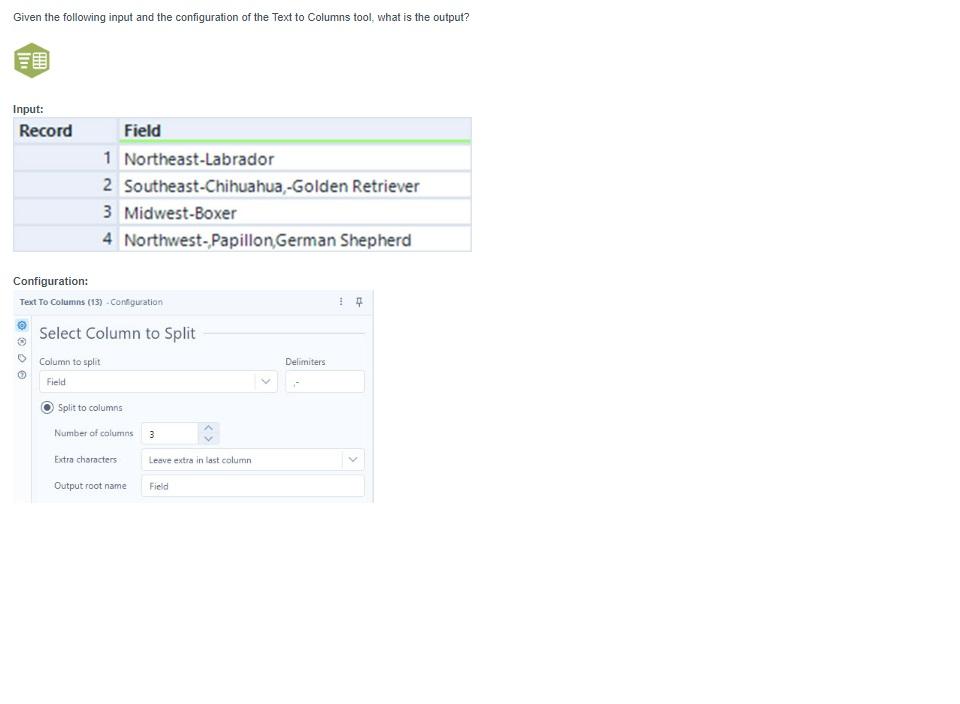Click the upward stepper arrow for Number of columns
The height and width of the screenshot is (704, 960).
pyautogui.click(x=208, y=428)
